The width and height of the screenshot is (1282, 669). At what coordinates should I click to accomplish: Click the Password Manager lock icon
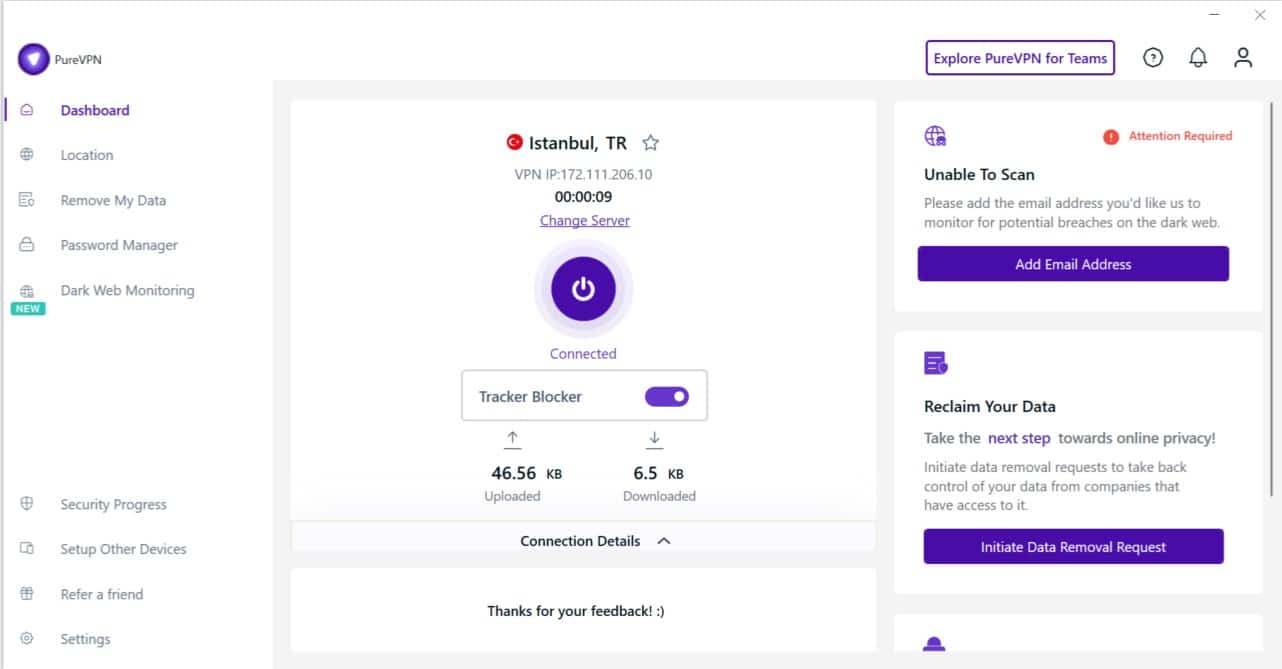pyautogui.click(x=27, y=245)
